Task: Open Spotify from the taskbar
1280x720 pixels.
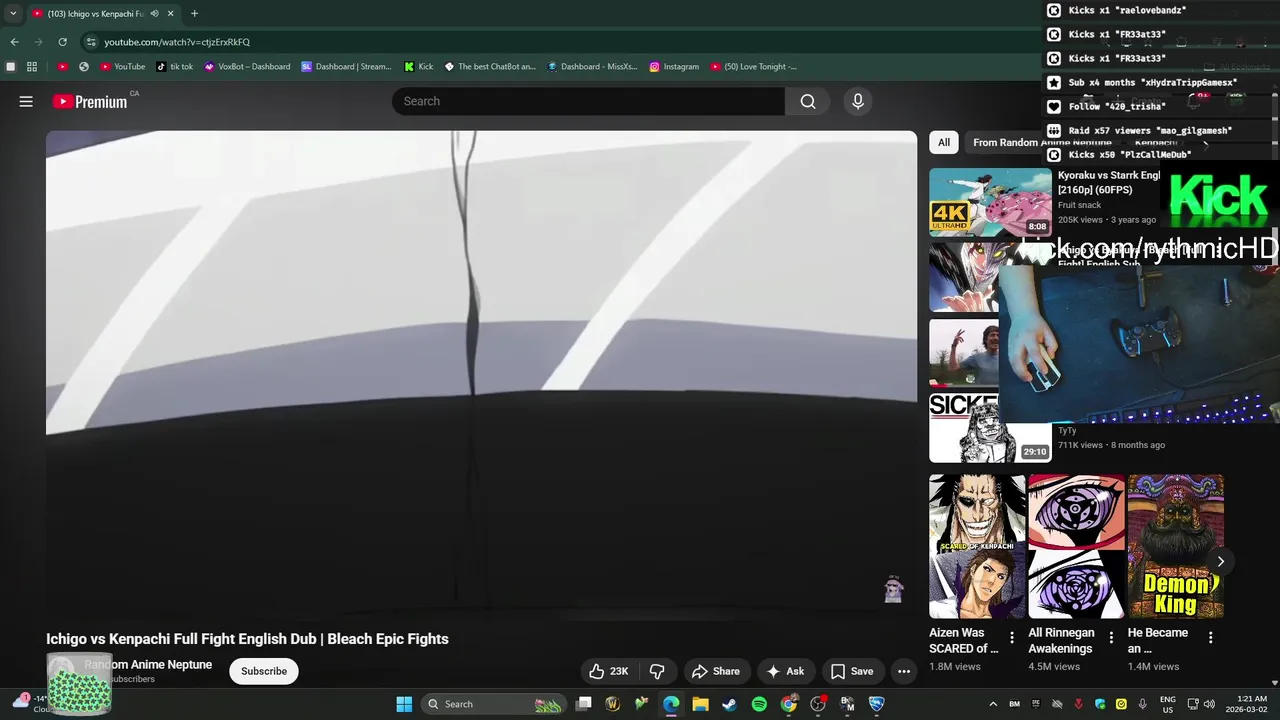Action: [x=759, y=704]
